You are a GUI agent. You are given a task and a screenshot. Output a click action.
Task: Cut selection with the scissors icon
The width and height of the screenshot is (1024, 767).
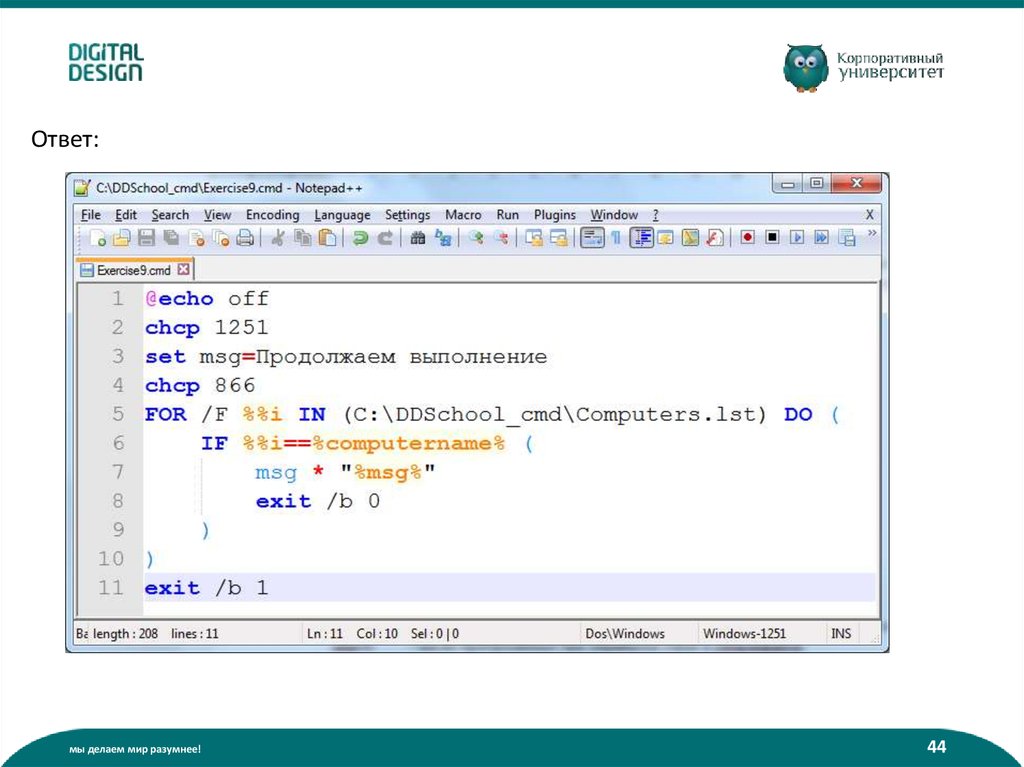[x=278, y=238]
